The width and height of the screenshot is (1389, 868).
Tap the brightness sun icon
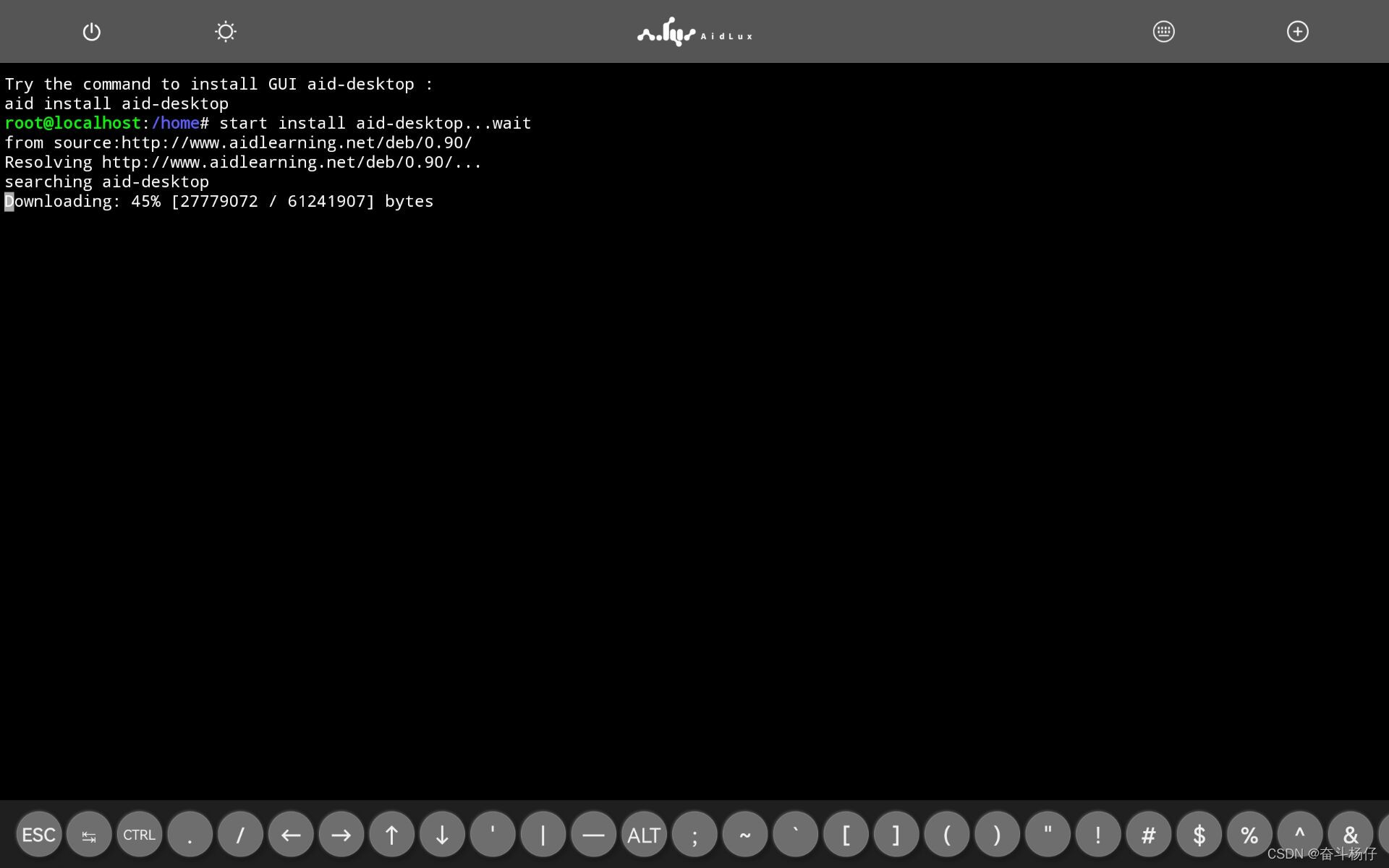[226, 32]
